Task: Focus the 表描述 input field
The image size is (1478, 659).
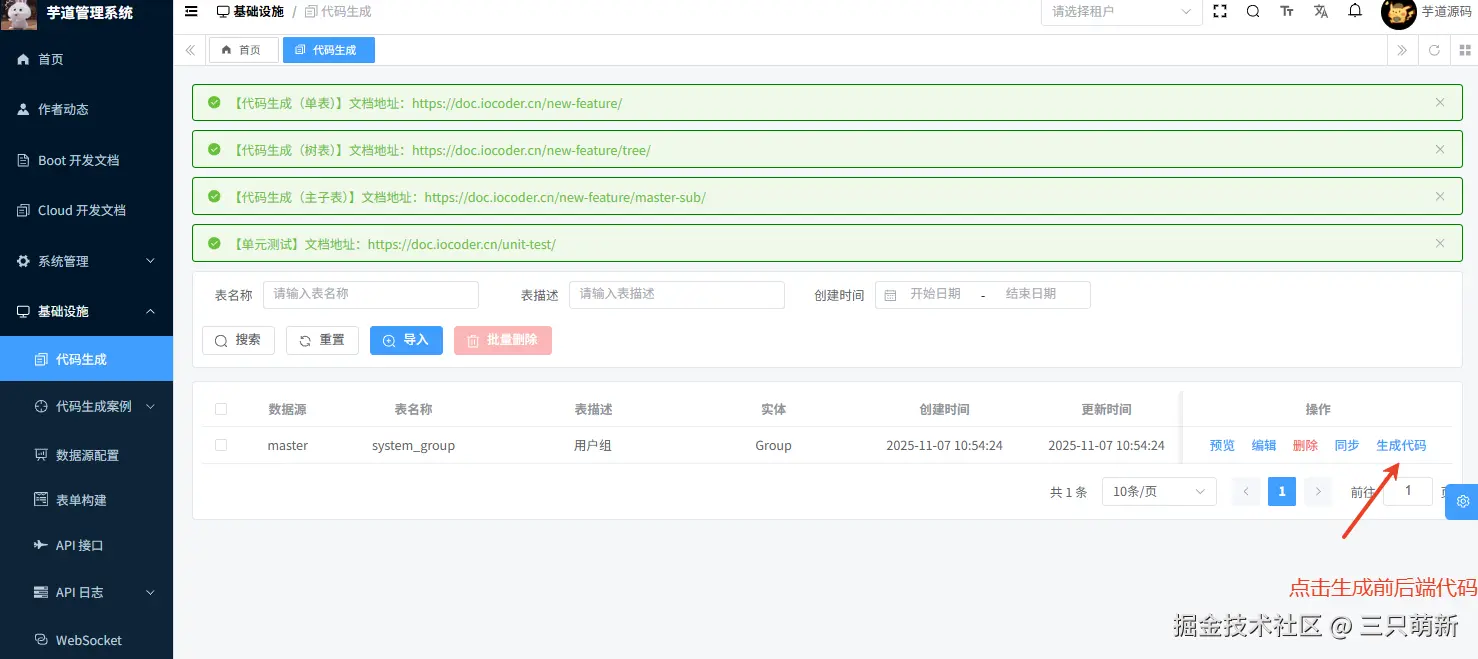Action: pos(677,294)
